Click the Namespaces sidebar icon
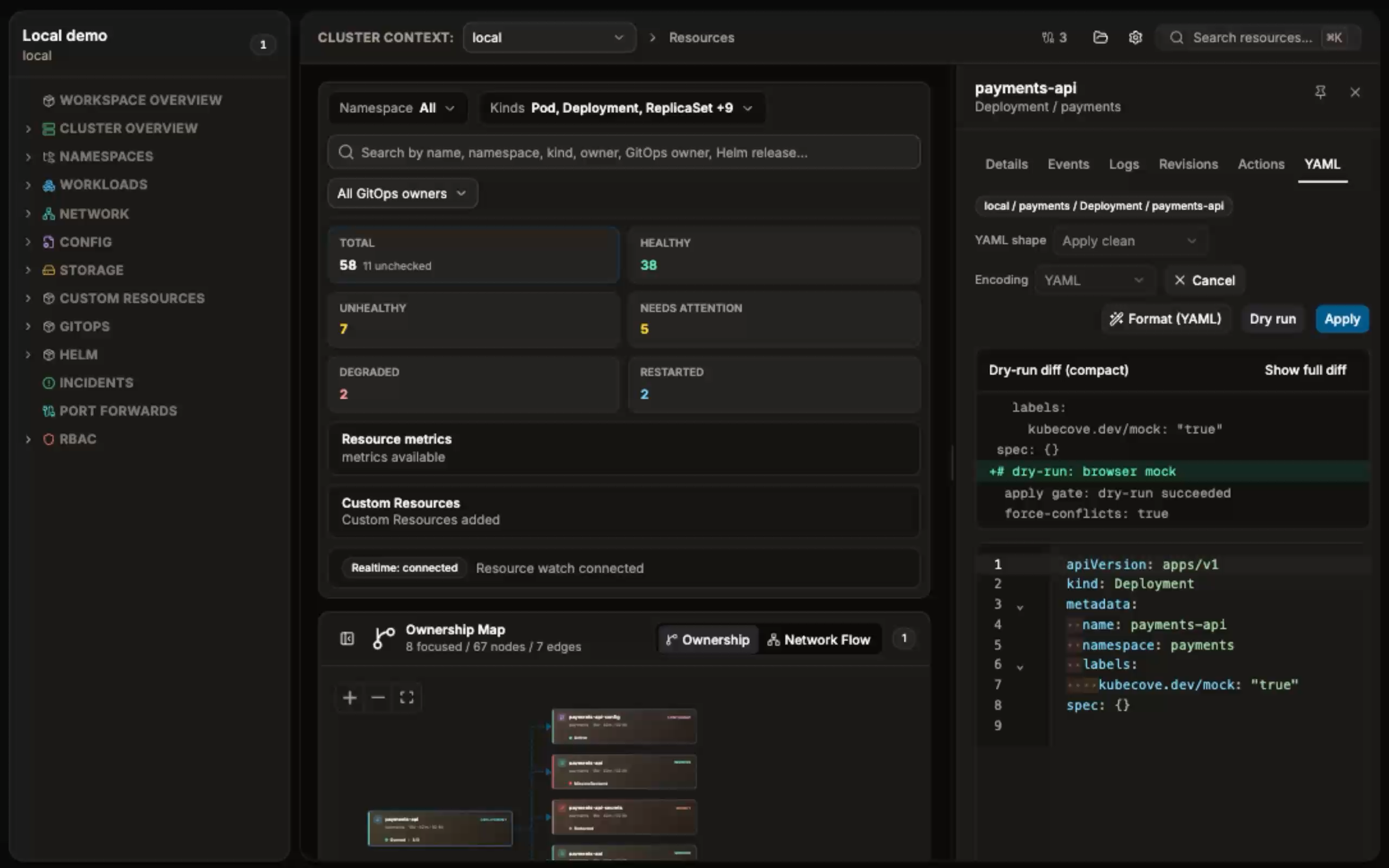Viewport: 1389px width, 868px height. 49,157
